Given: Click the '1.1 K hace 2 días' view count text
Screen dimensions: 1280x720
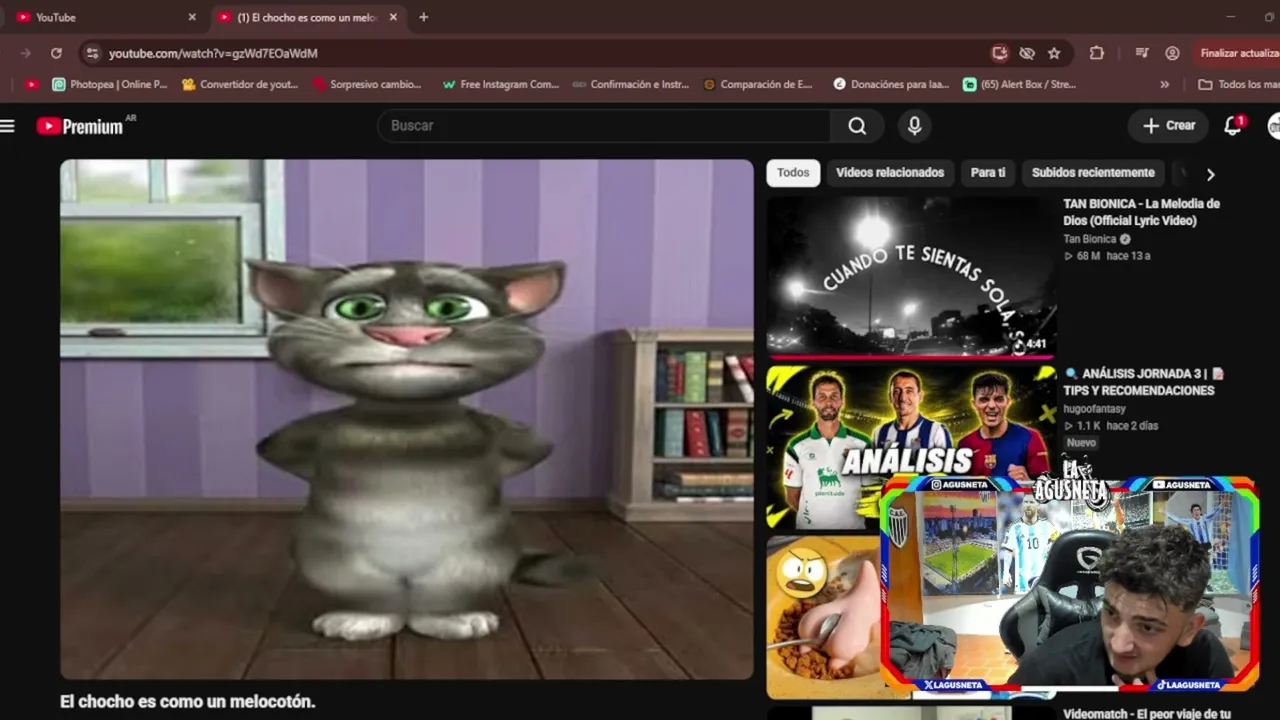Looking at the screenshot, I should (1111, 426).
